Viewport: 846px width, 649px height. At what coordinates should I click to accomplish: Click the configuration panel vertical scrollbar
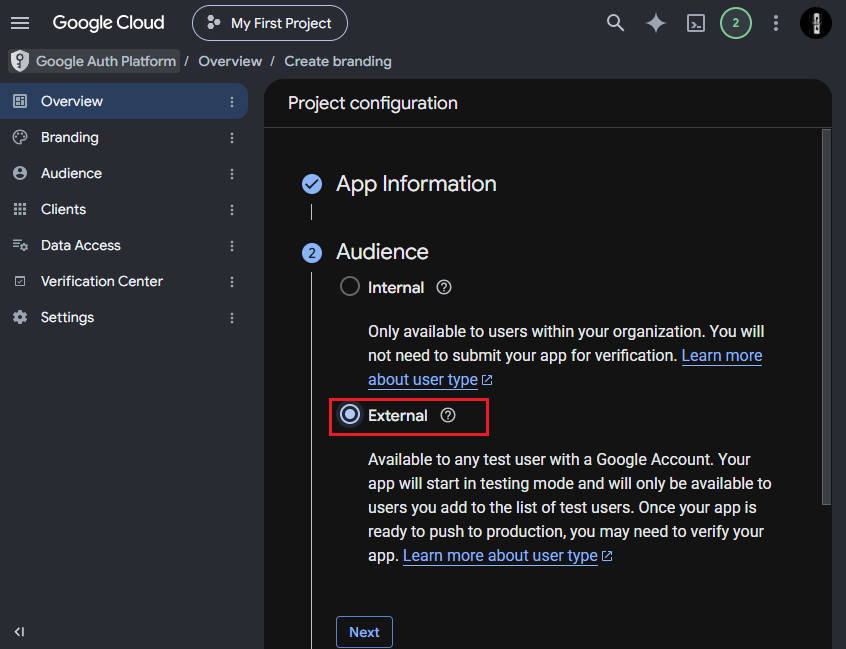tap(826, 317)
